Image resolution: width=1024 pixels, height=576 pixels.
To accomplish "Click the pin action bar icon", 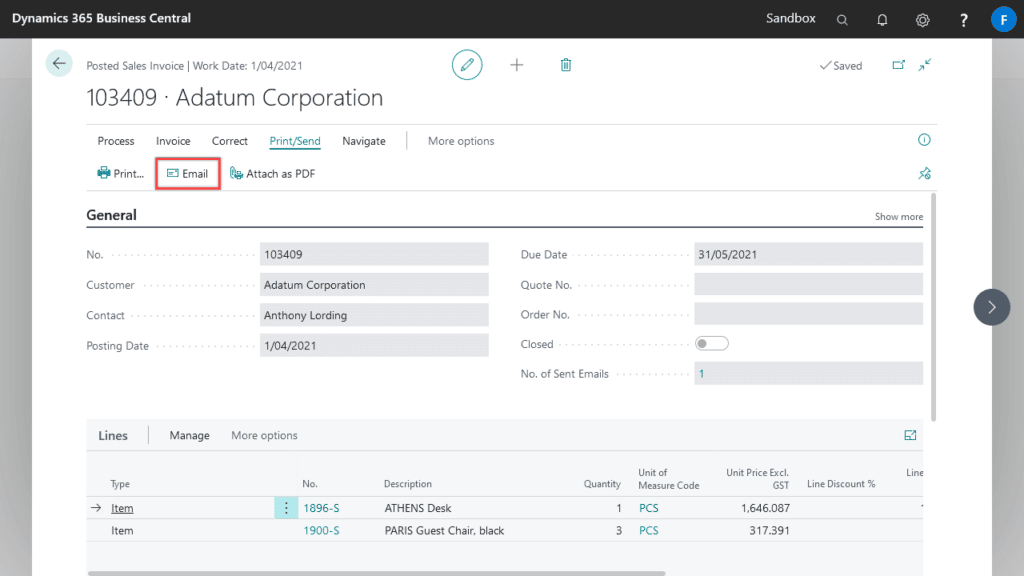I will pos(924,173).
